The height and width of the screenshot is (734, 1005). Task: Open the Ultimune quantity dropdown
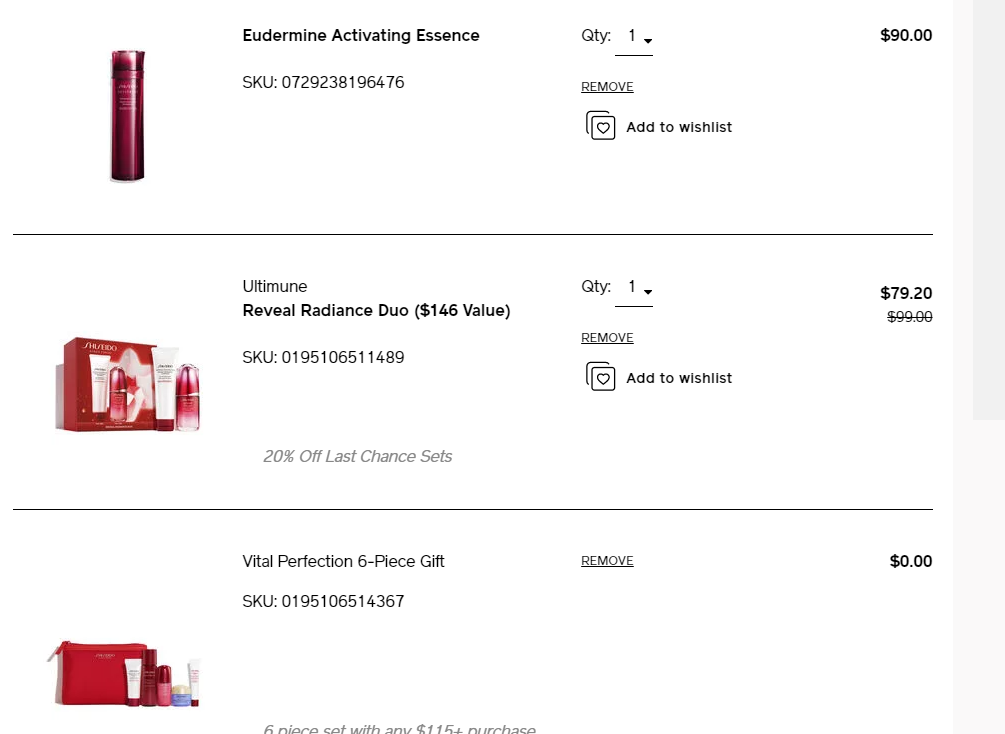(648, 291)
